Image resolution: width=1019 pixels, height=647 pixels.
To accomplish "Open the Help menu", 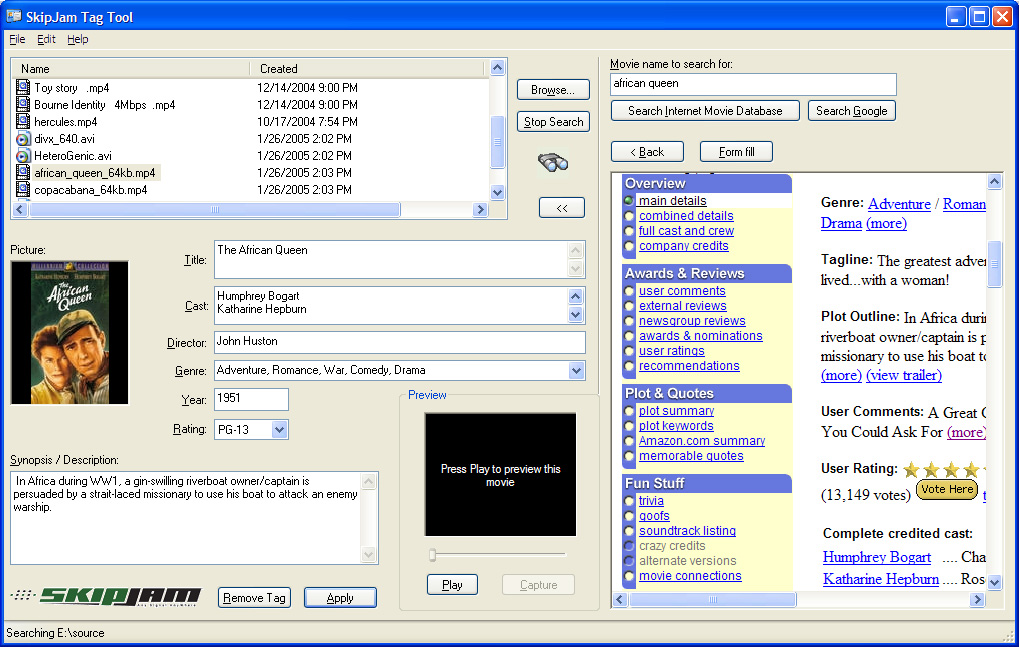I will click(77, 39).
